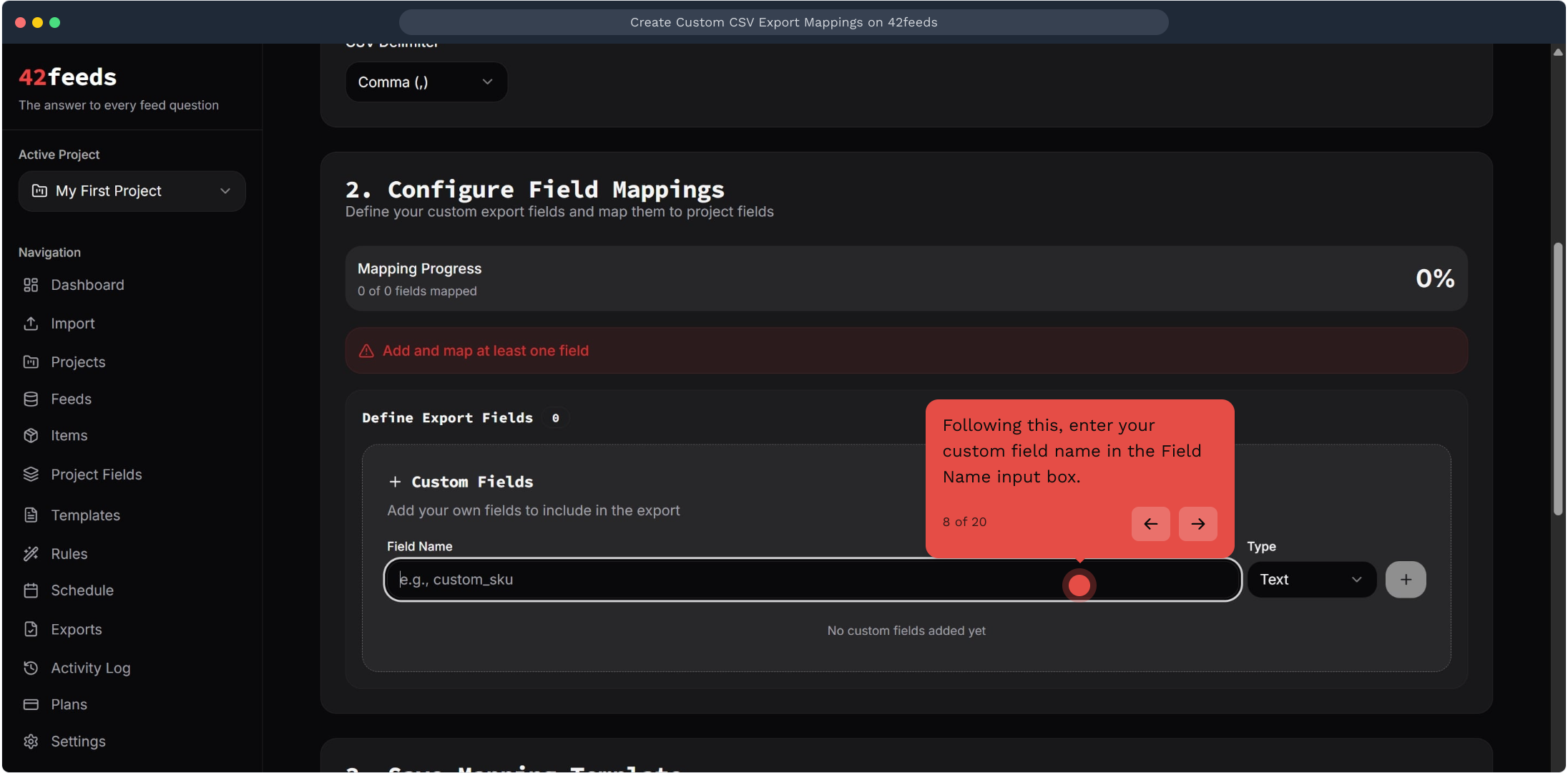Click the Schedule calendar icon
Viewport: 1568px width, 773px height.
pos(31,590)
